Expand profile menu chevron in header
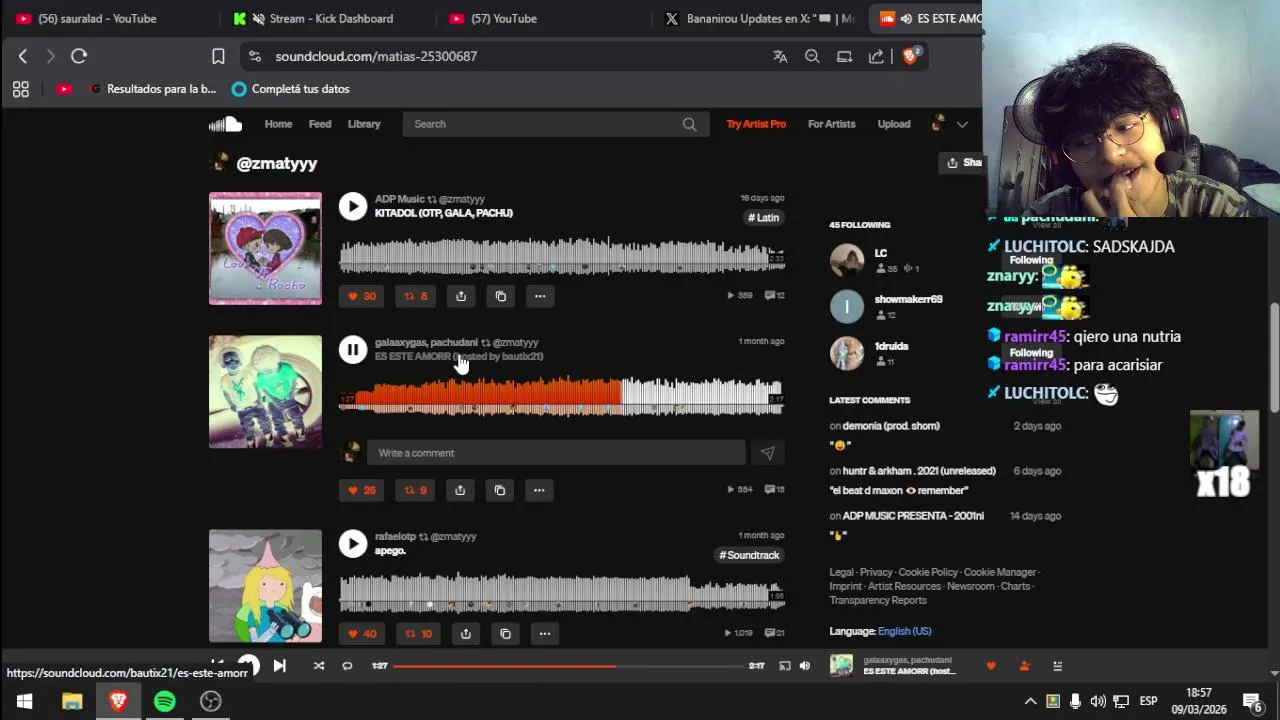Viewport: 1280px width, 720px height. [962, 124]
